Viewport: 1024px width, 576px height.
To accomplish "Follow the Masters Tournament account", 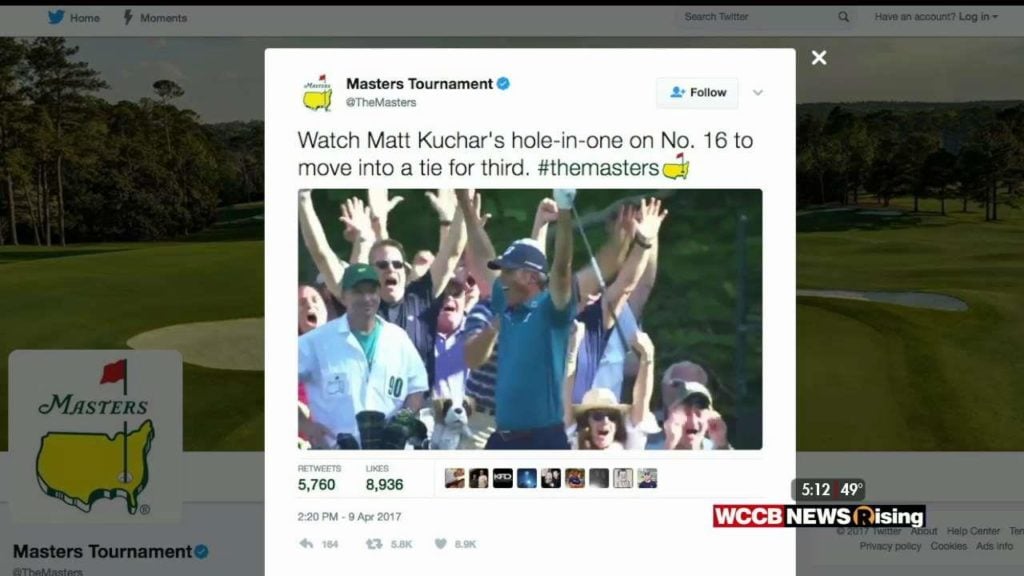I will (697, 93).
